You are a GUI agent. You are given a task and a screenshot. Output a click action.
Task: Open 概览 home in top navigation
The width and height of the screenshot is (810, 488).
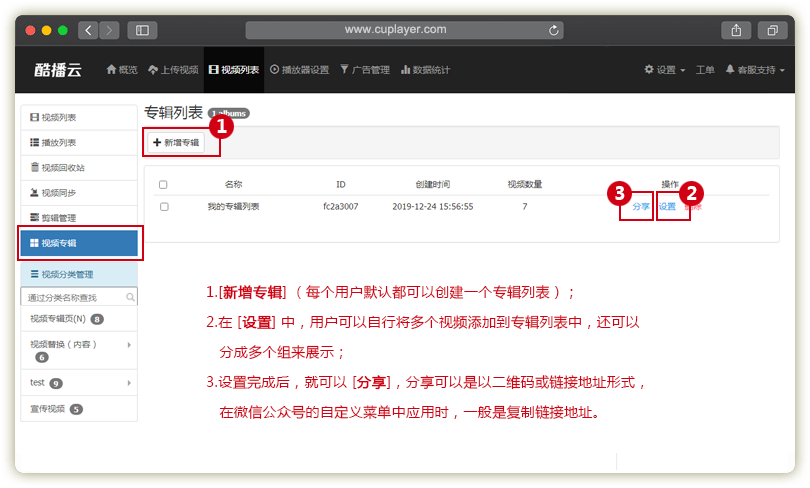(x=122, y=70)
